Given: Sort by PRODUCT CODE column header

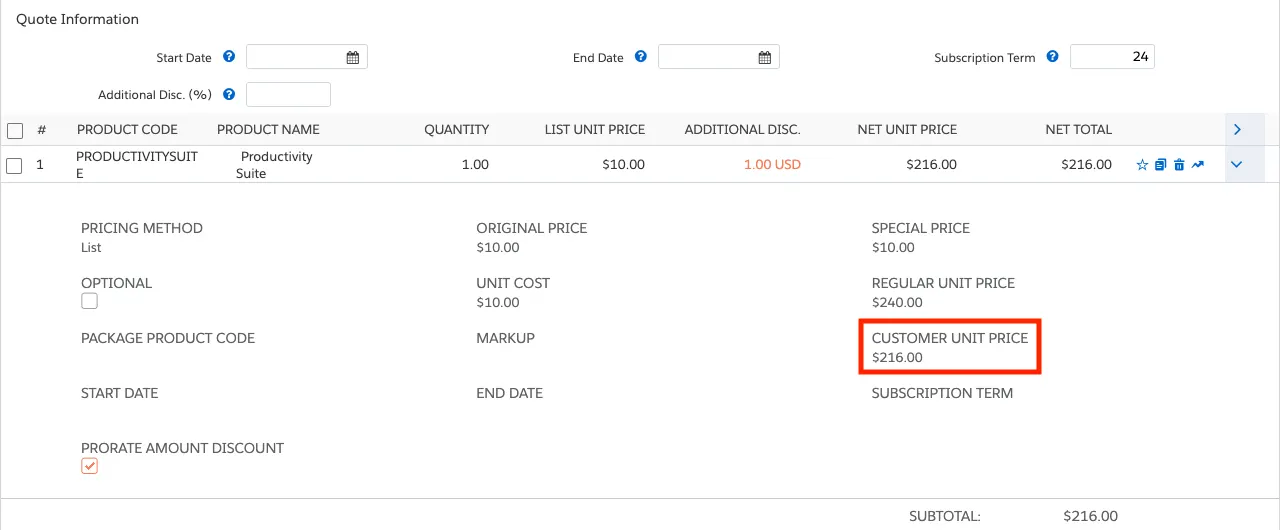Looking at the screenshot, I should (127, 130).
